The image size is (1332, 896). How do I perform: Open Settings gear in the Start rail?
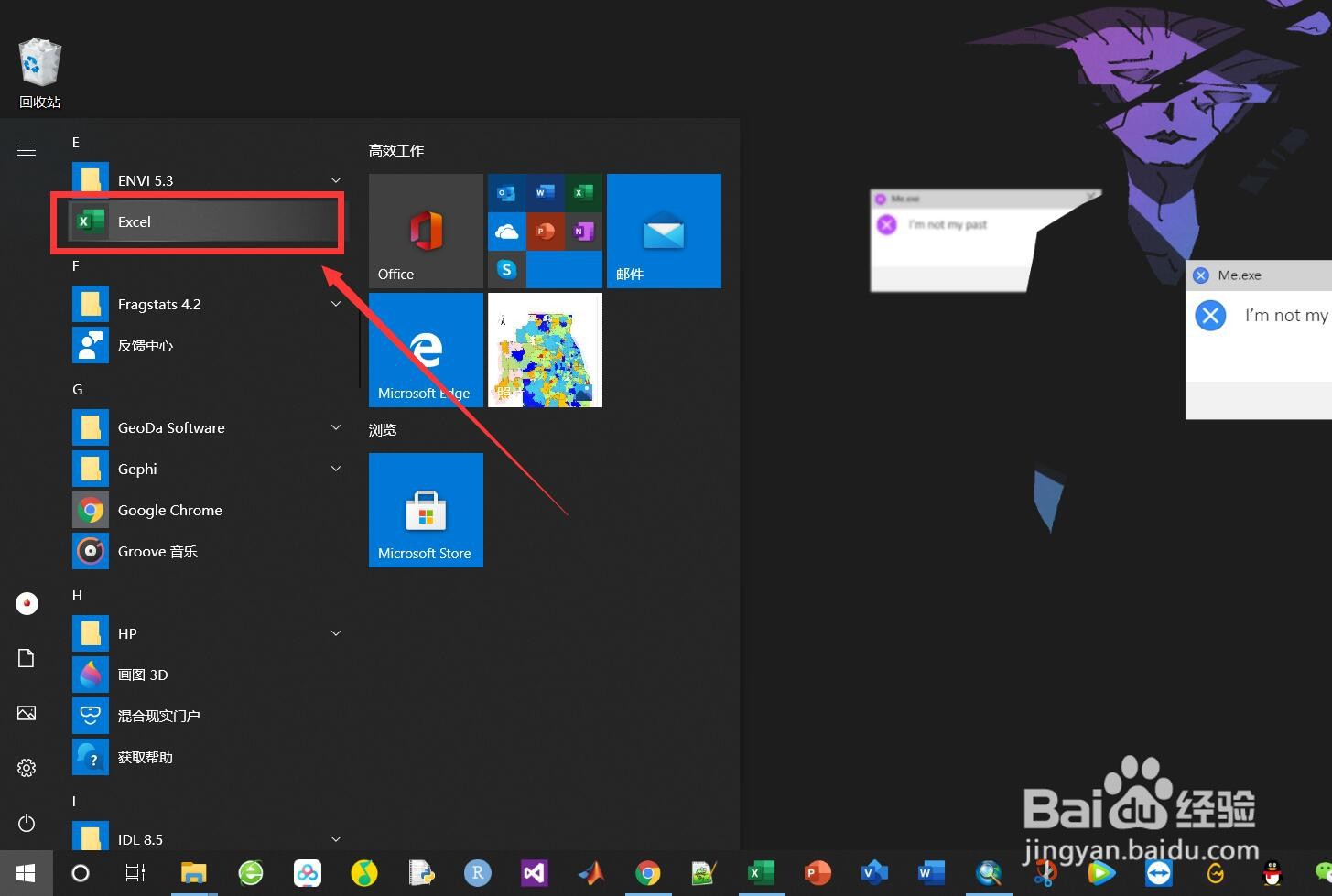(27, 768)
